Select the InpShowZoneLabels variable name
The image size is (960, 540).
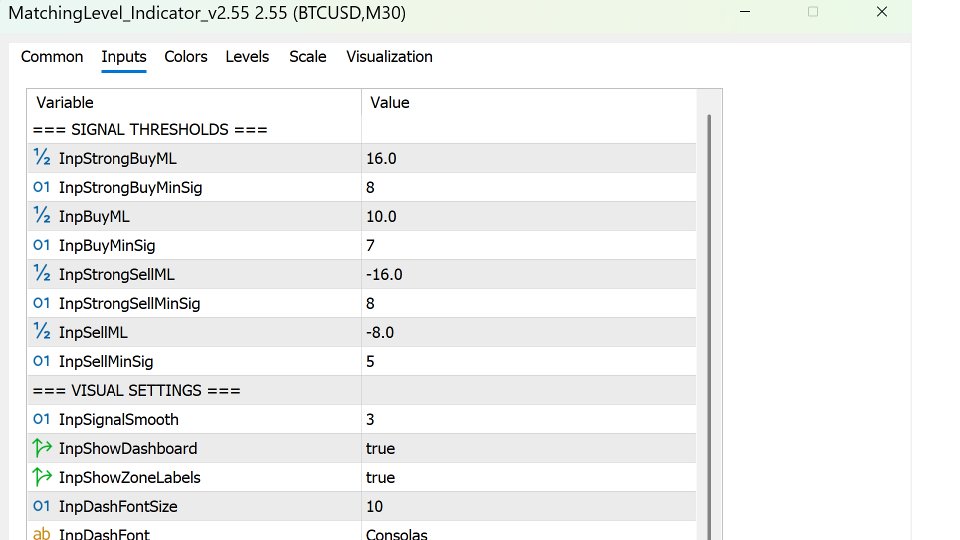[x=130, y=478]
